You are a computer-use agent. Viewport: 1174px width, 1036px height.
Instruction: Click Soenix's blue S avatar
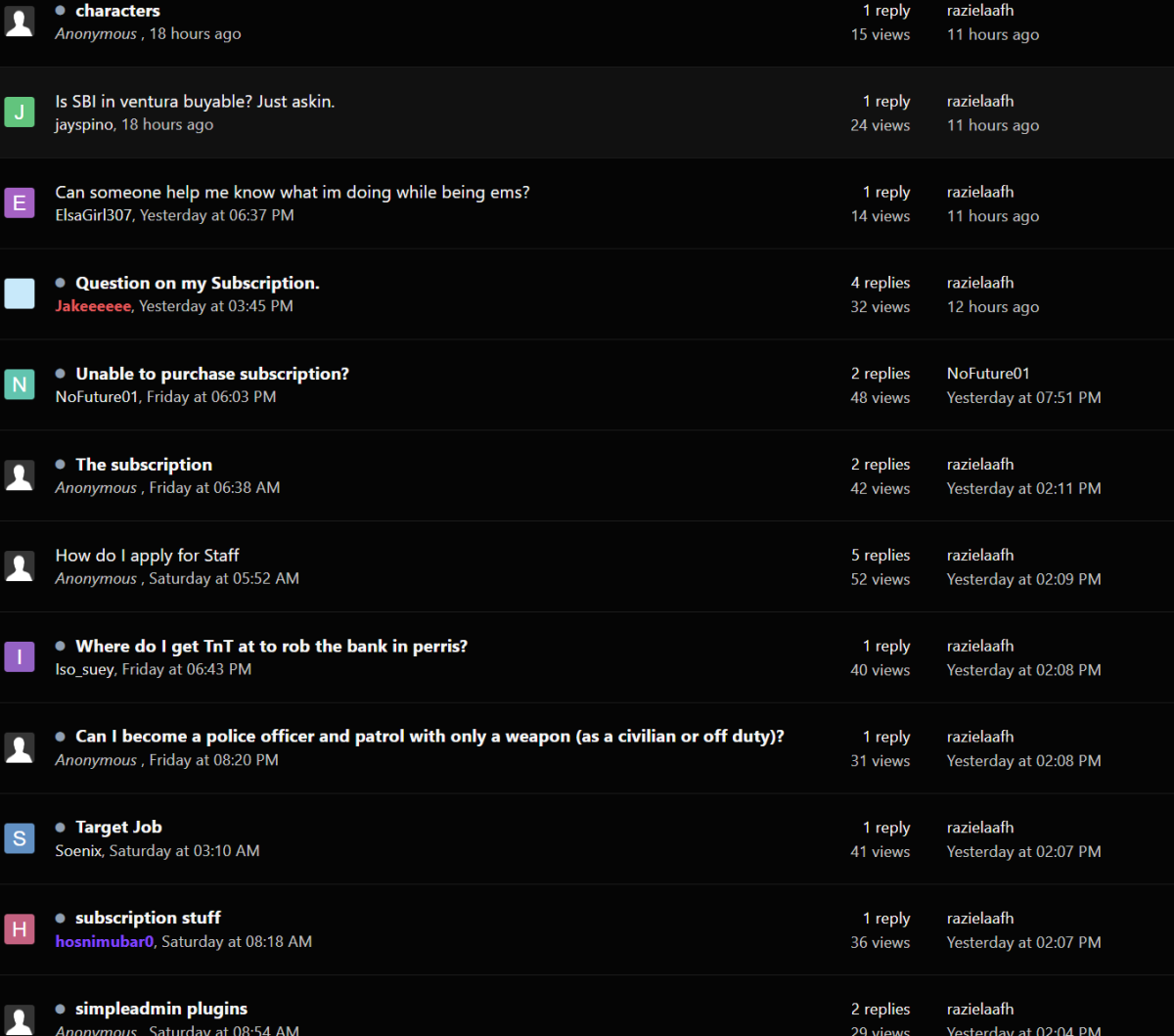pyautogui.click(x=20, y=838)
